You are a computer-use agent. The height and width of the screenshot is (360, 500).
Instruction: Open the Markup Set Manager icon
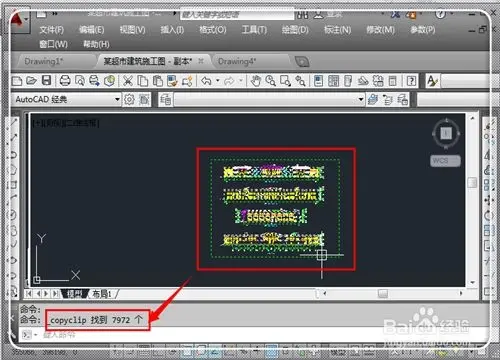pyautogui.click(x=378, y=81)
